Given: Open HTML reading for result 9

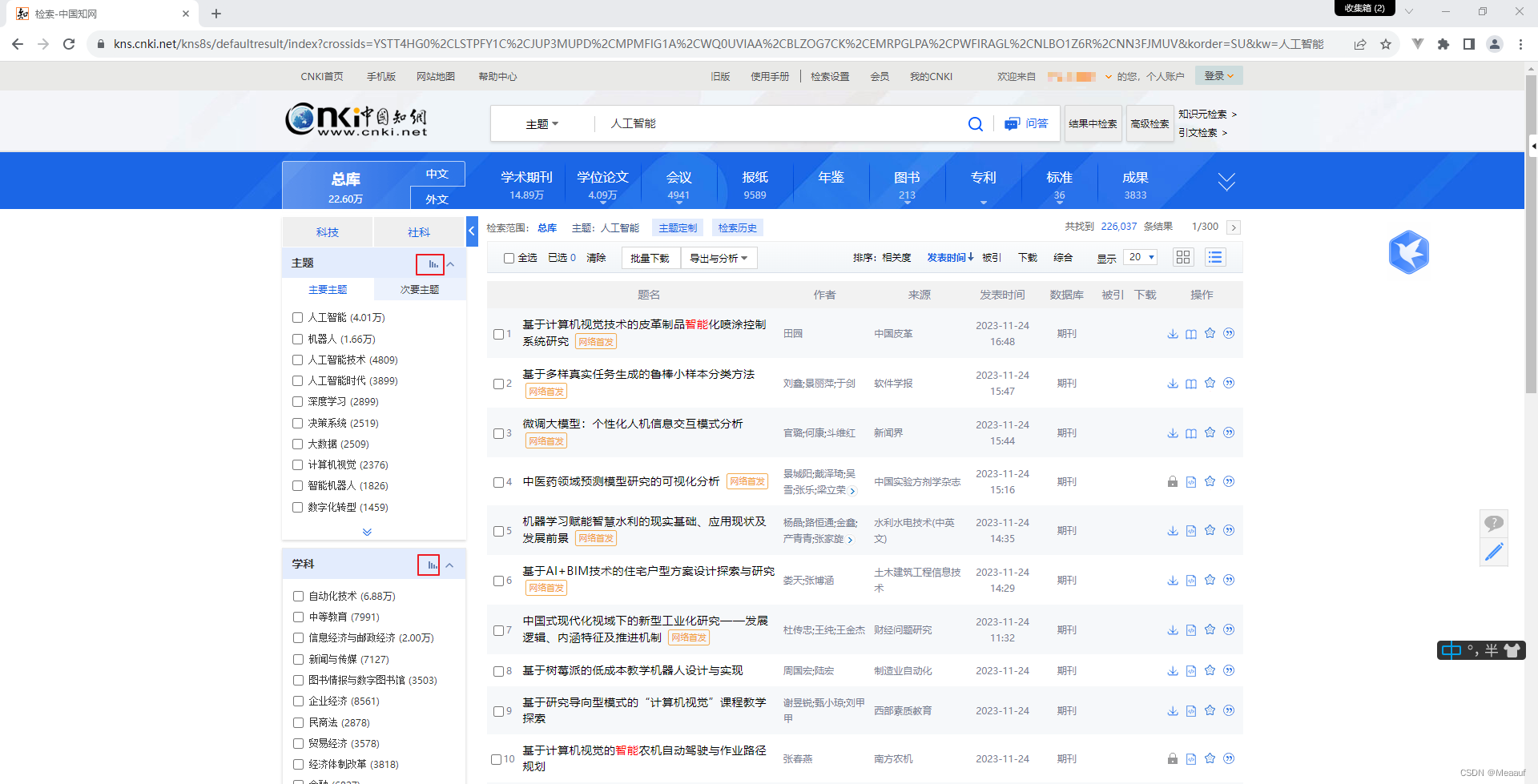Looking at the screenshot, I should click(1191, 711).
